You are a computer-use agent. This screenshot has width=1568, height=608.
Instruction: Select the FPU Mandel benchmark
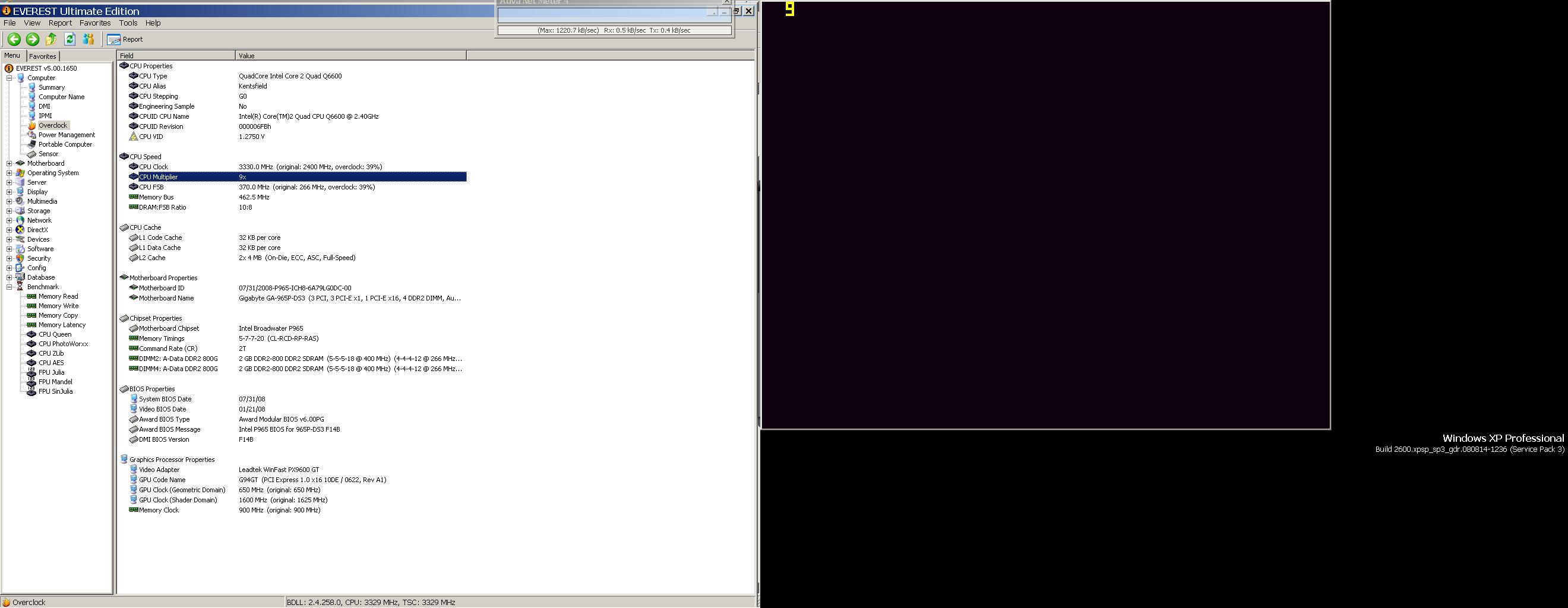pos(55,382)
